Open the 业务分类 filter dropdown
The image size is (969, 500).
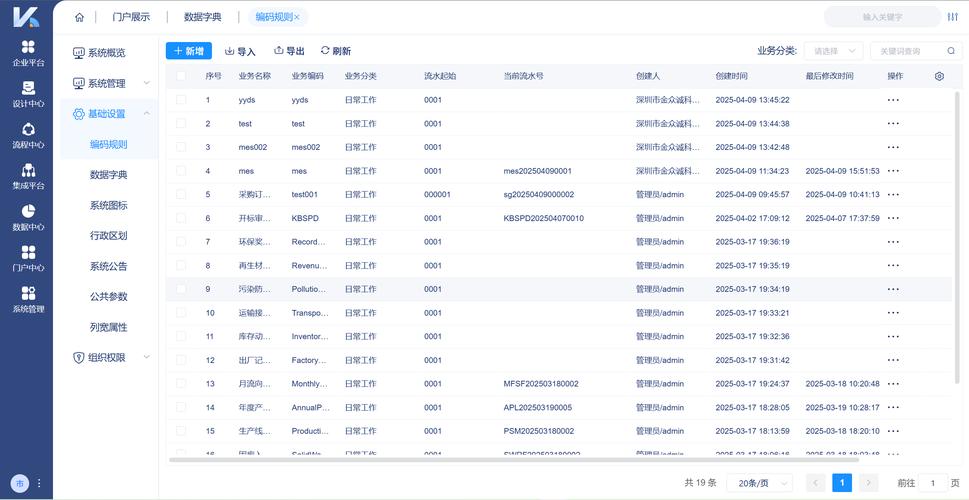click(x=833, y=51)
